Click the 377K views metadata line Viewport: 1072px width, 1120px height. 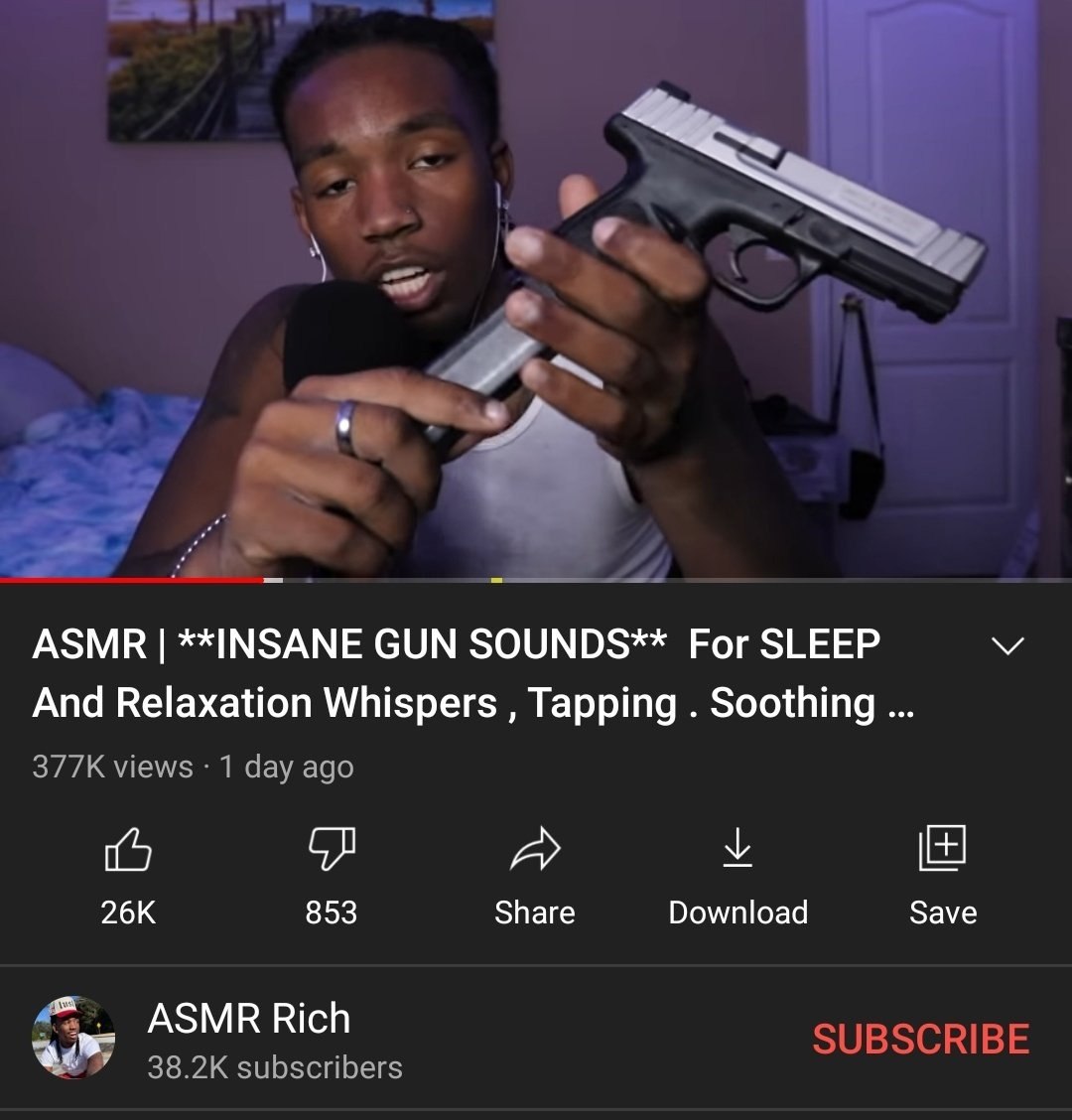pos(193,767)
